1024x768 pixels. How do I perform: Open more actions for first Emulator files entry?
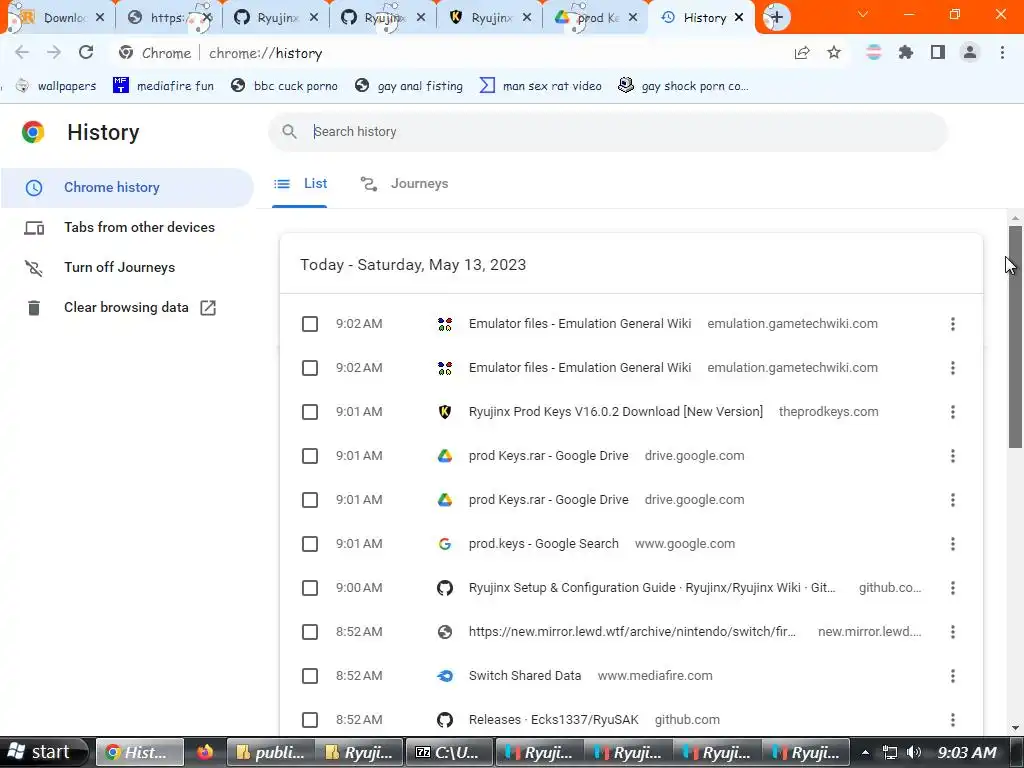[953, 324]
